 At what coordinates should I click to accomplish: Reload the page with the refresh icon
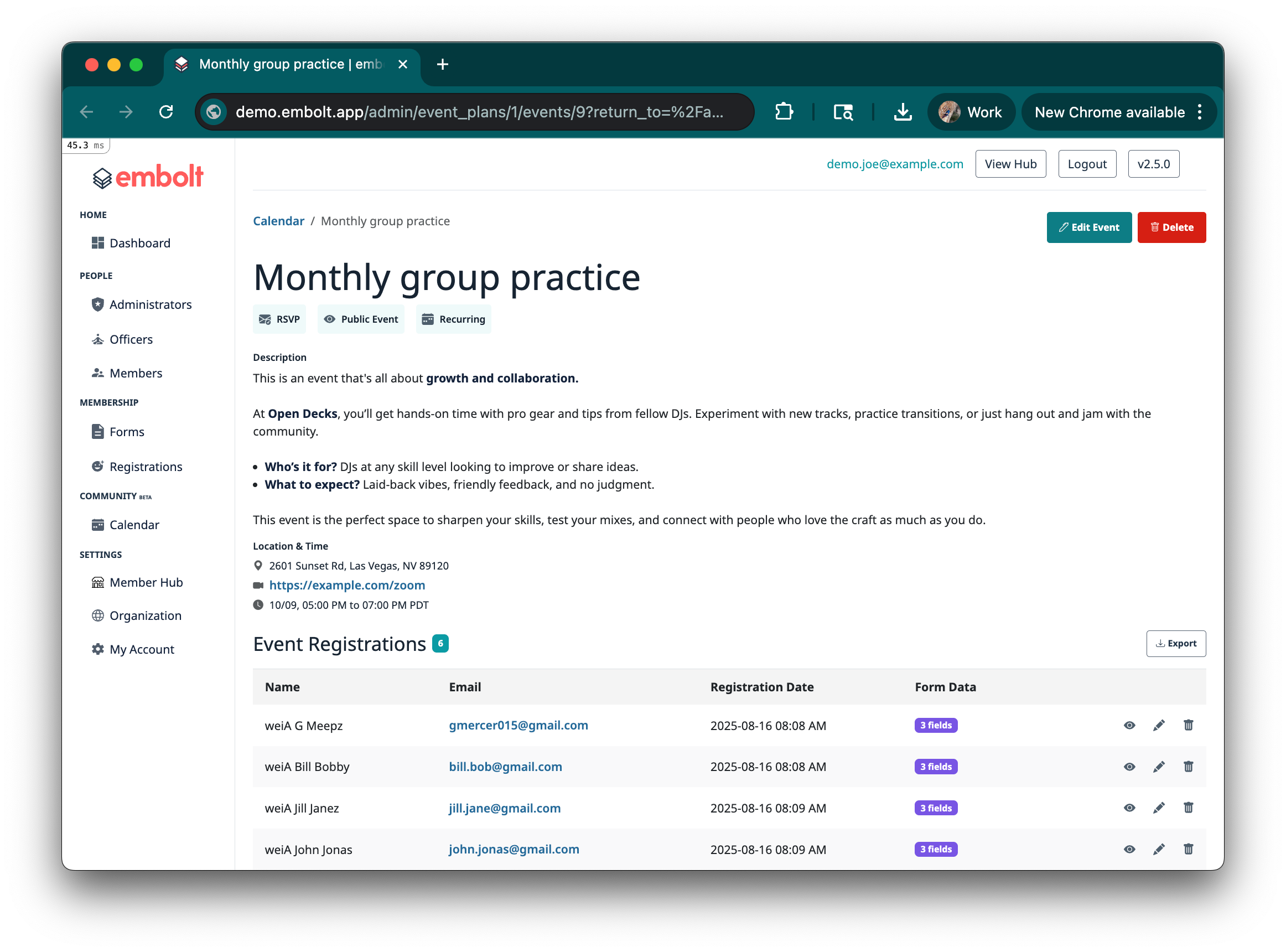coord(166,112)
